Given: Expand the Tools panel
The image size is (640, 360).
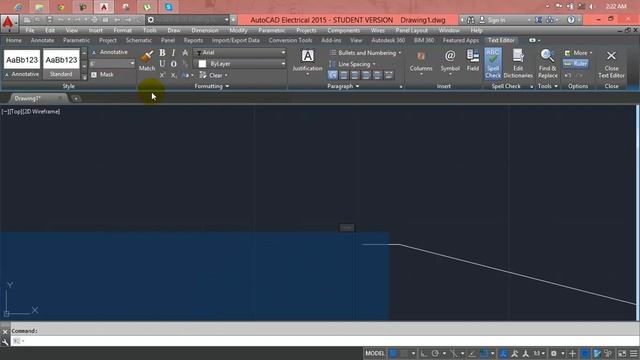Looking at the screenshot, I should (x=547, y=86).
